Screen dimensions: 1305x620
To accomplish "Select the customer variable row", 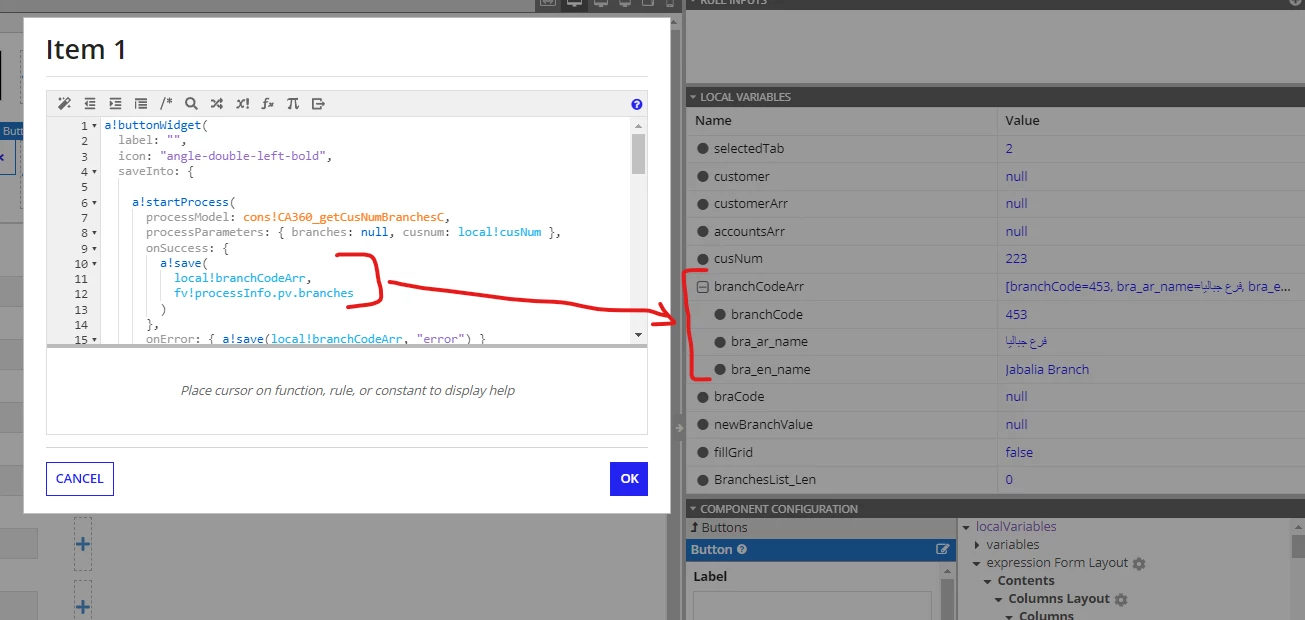I will (995, 176).
